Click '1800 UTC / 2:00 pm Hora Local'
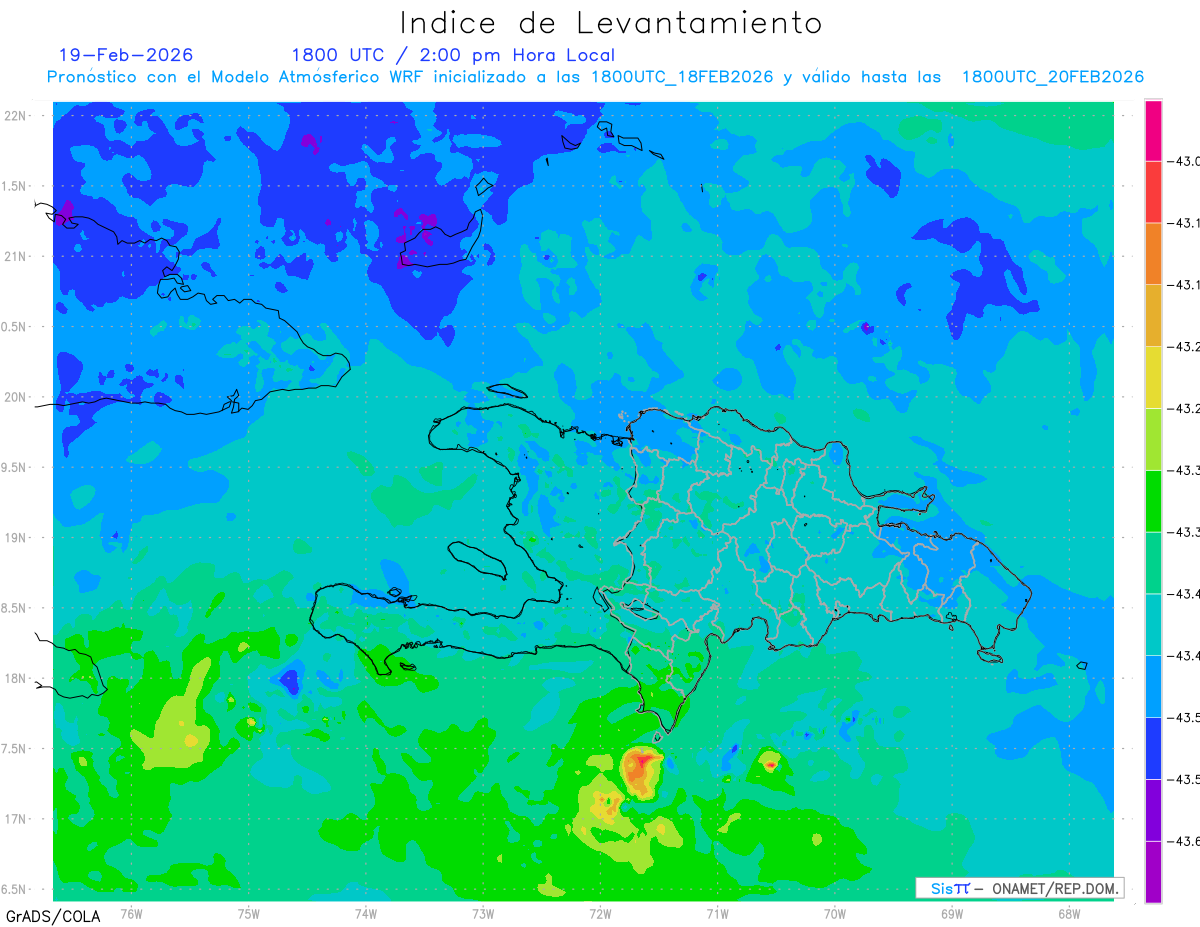This screenshot has height=927, width=1200. (453, 56)
